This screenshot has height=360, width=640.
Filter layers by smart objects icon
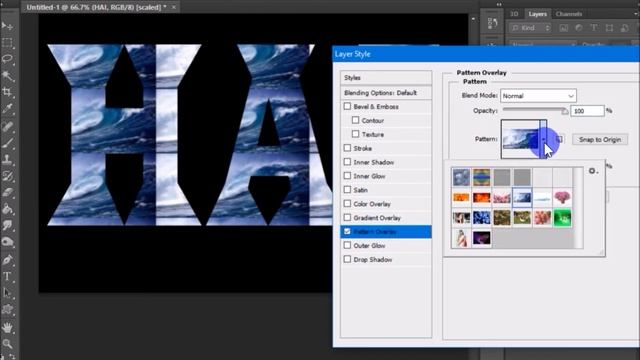[x=624, y=28]
